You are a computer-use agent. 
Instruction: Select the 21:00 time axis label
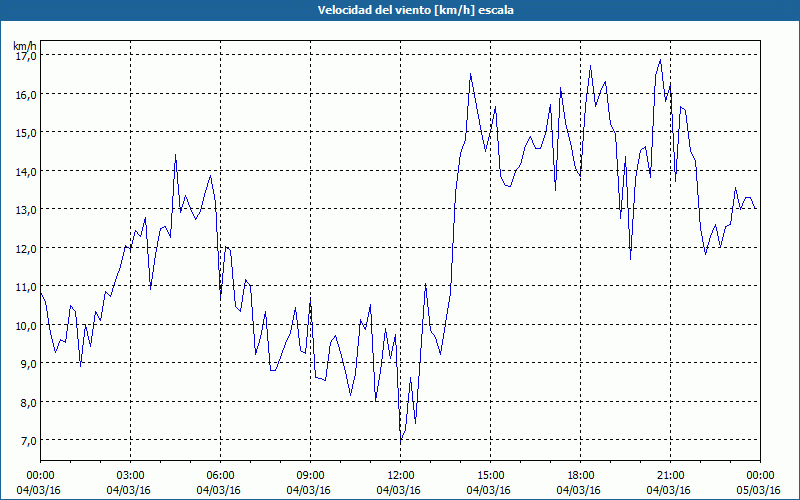(670, 476)
